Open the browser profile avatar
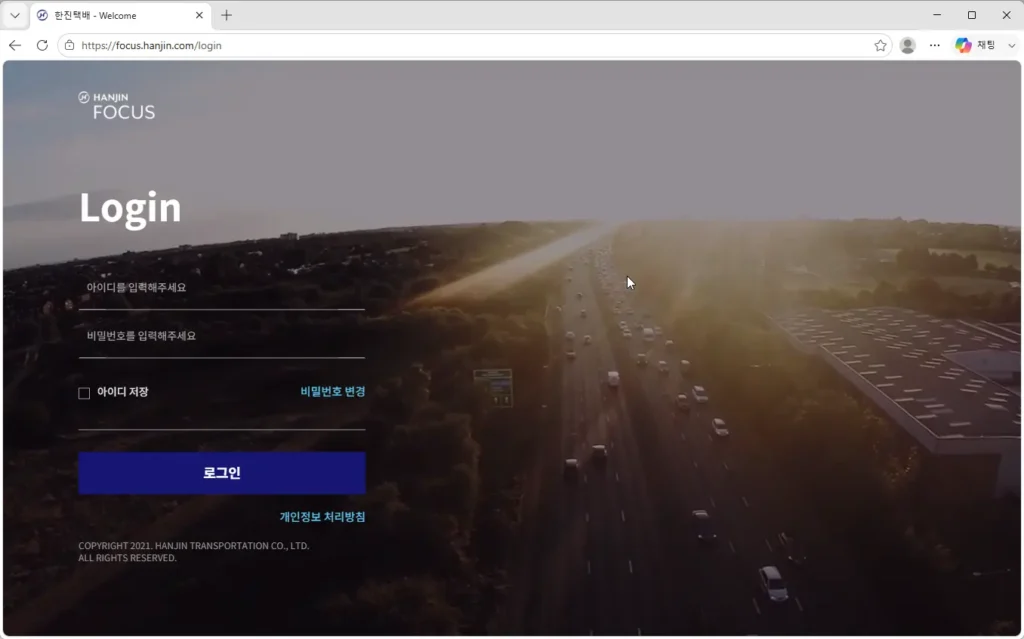Image resolution: width=1024 pixels, height=639 pixels. (908, 45)
